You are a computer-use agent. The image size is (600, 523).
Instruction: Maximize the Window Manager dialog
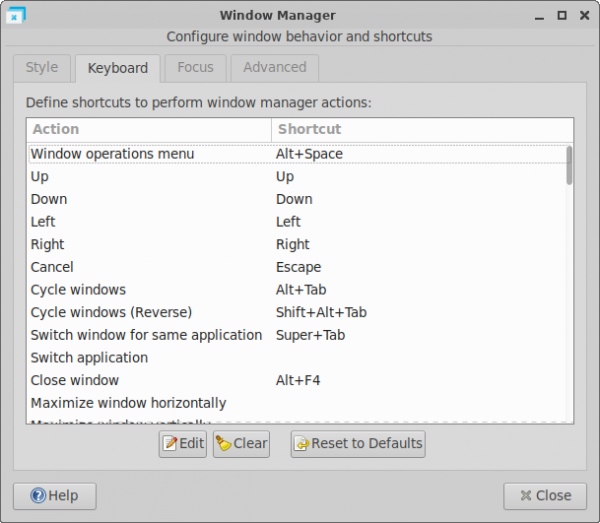pyautogui.click(x=562, y=15)
